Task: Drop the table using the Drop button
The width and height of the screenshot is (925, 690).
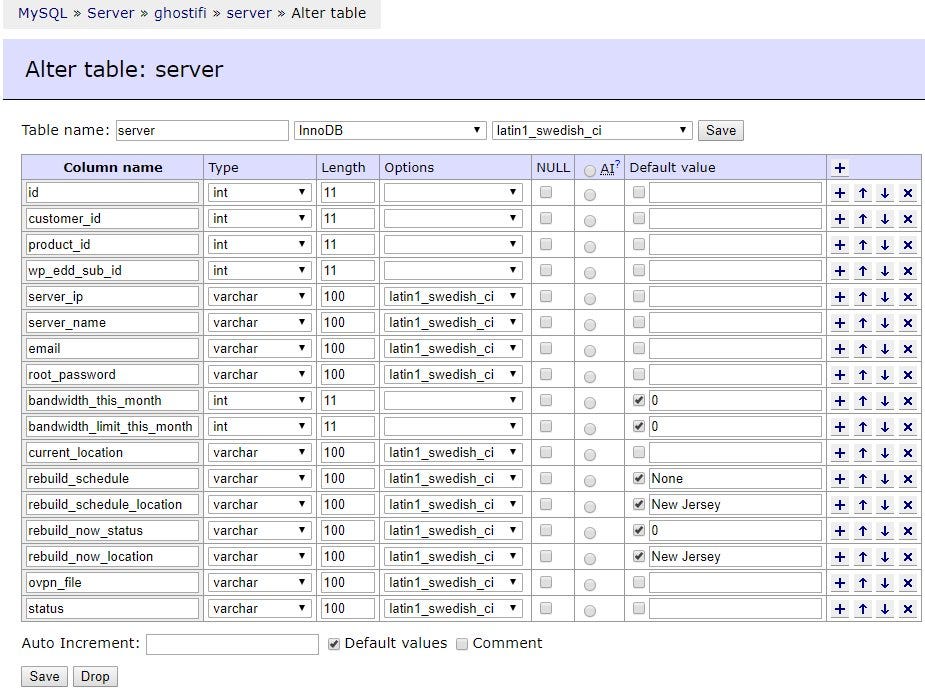Action: 95,676
